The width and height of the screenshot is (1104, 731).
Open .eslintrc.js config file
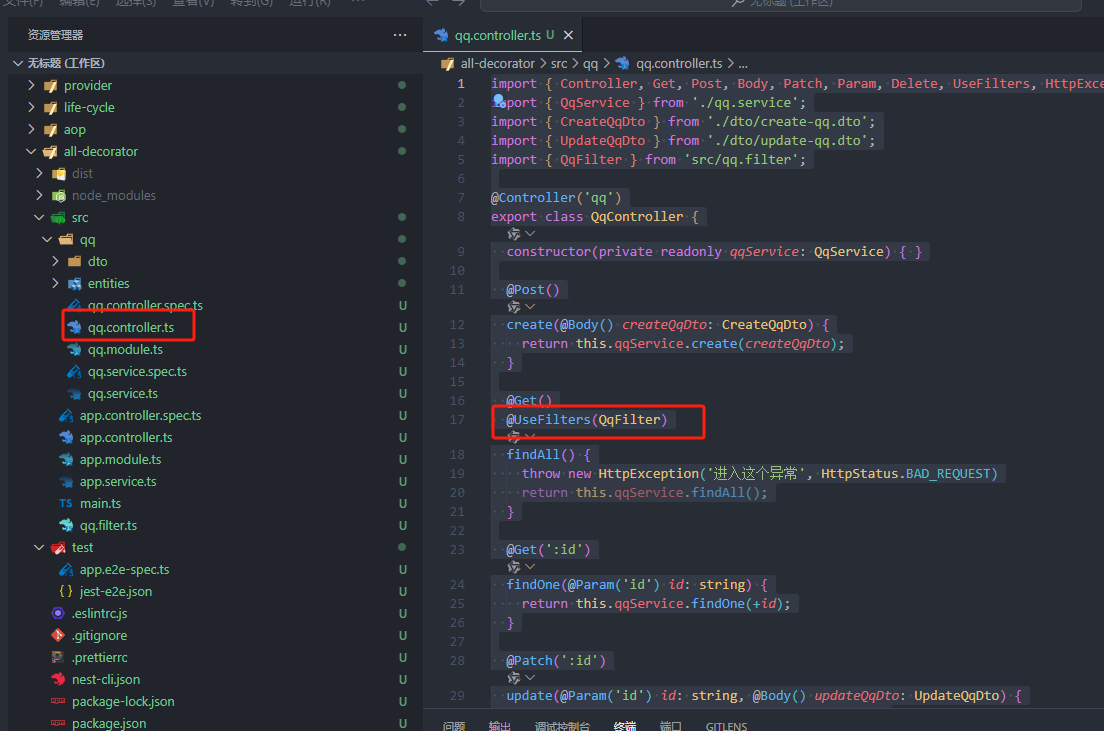99,613
